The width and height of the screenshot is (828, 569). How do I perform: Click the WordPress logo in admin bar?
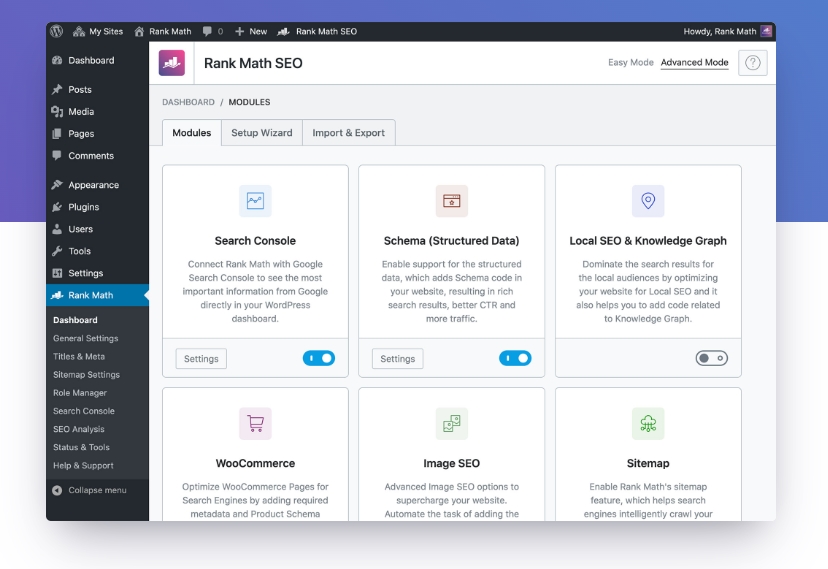click(x=57, y=32)
